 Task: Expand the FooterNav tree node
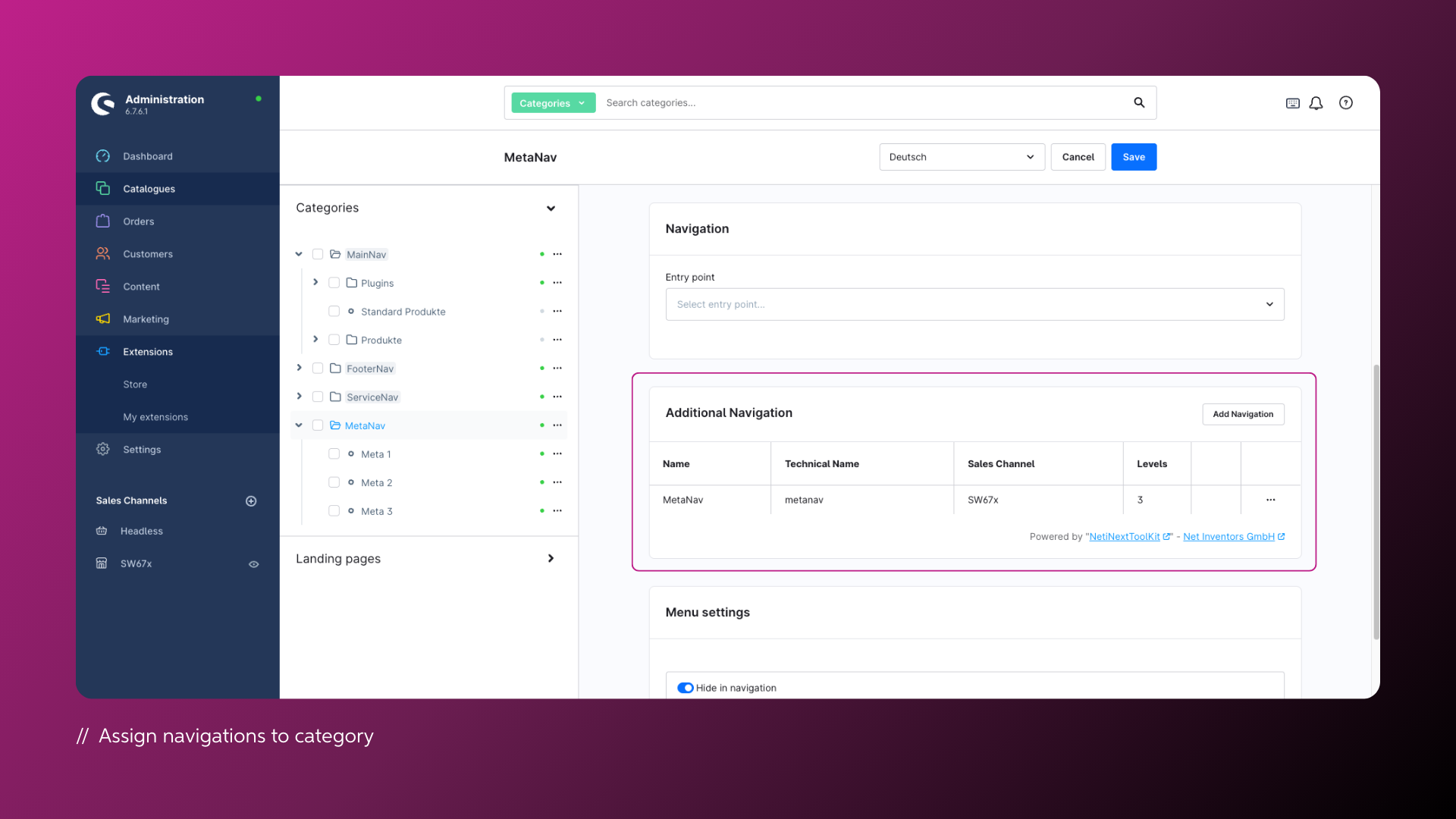[299, 368]
